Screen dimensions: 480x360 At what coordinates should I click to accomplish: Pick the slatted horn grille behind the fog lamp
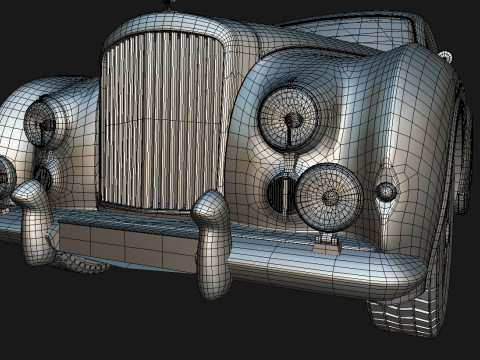(282, 195)
